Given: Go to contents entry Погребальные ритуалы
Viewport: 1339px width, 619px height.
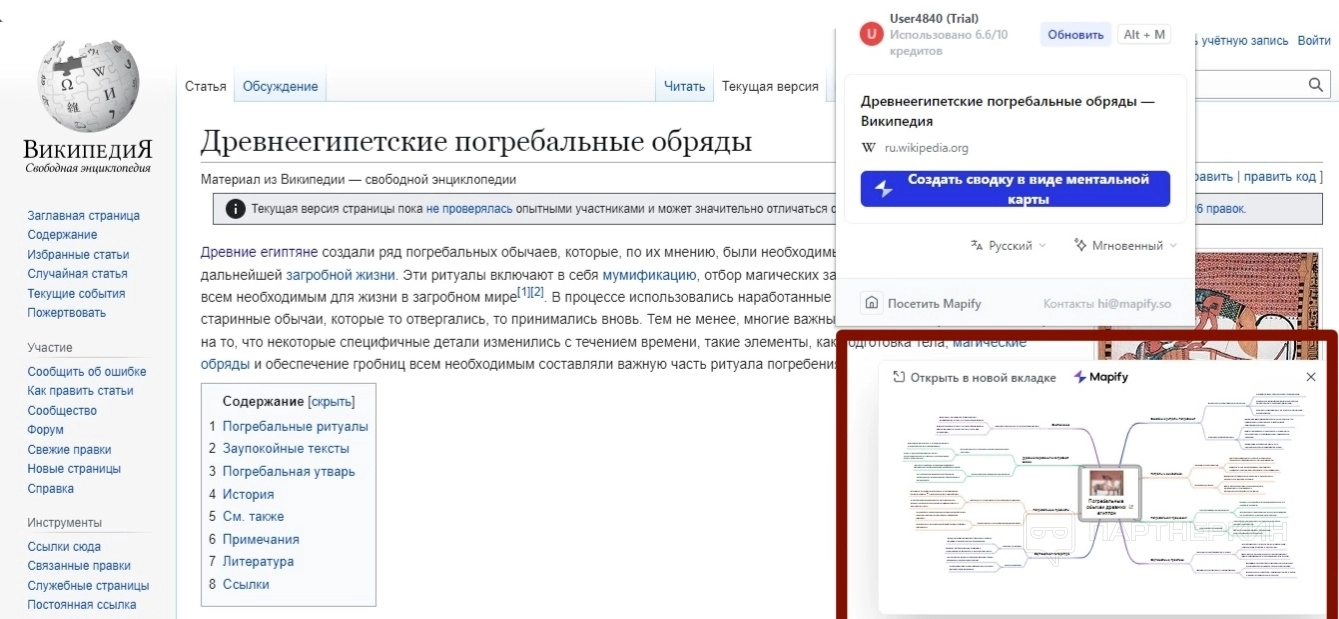Looking at the screenshot, I should coord(295,426).
